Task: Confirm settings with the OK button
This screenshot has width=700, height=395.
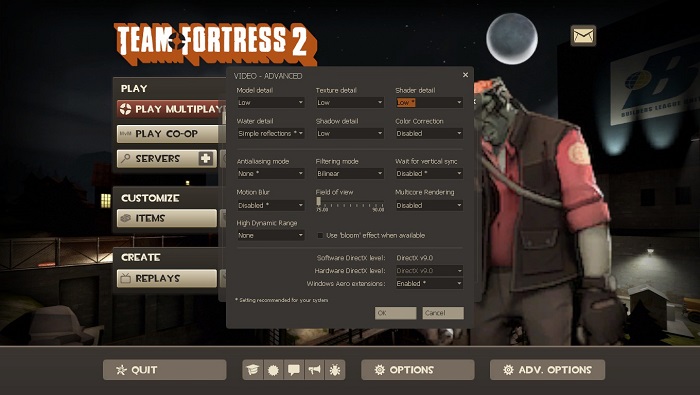Action: coord(396,313)
